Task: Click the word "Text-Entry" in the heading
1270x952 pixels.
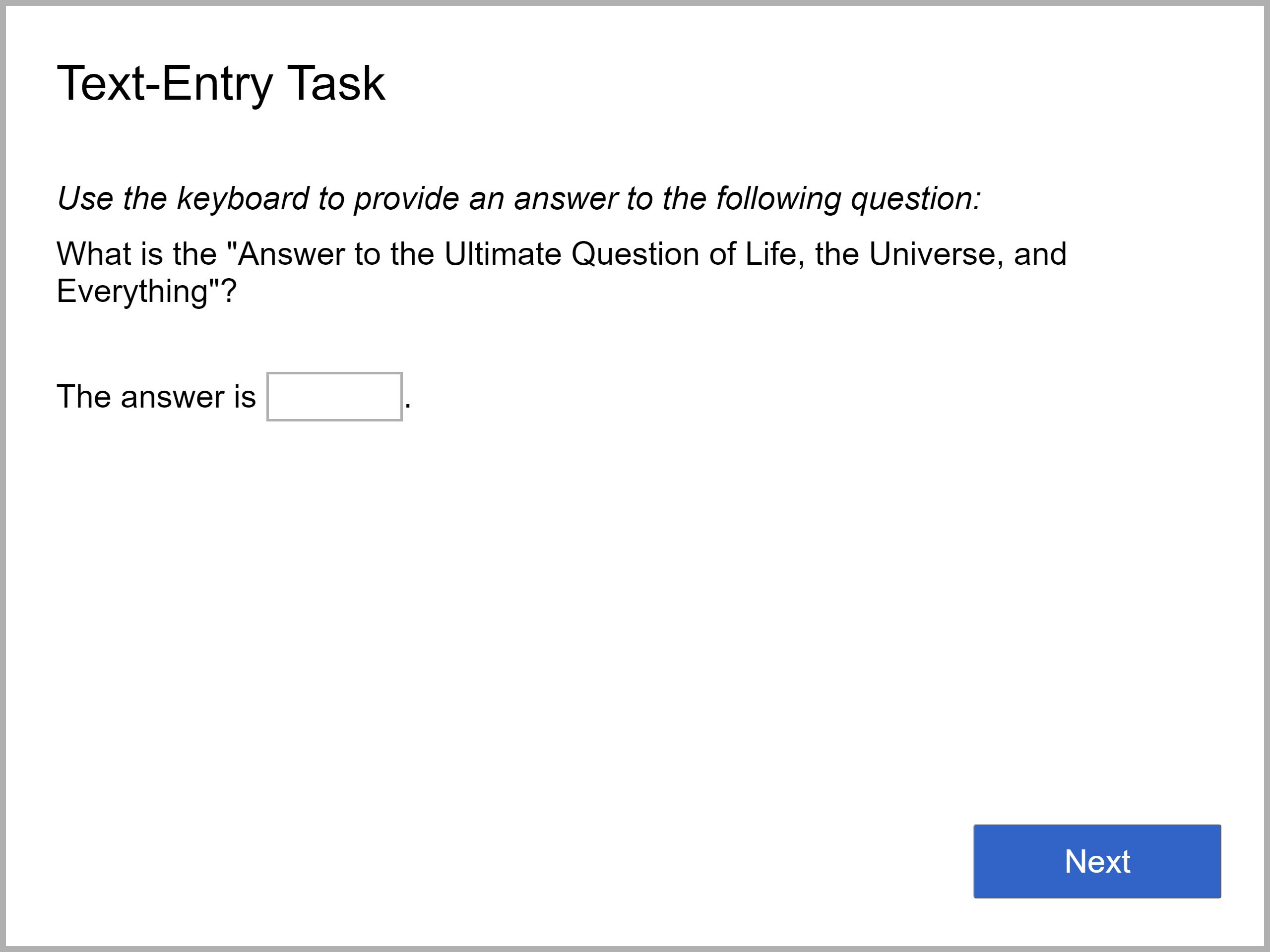Action: tap(165, 84)
